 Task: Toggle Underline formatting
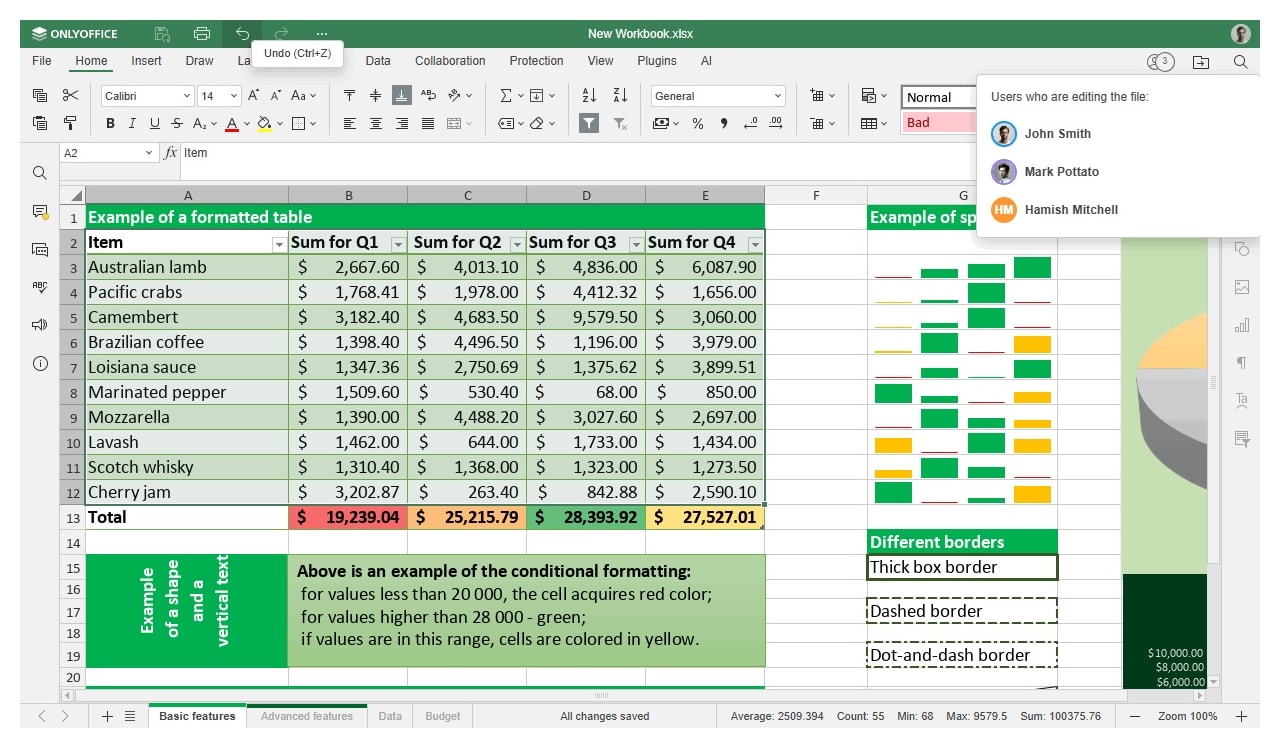click(x=154, y=123)
